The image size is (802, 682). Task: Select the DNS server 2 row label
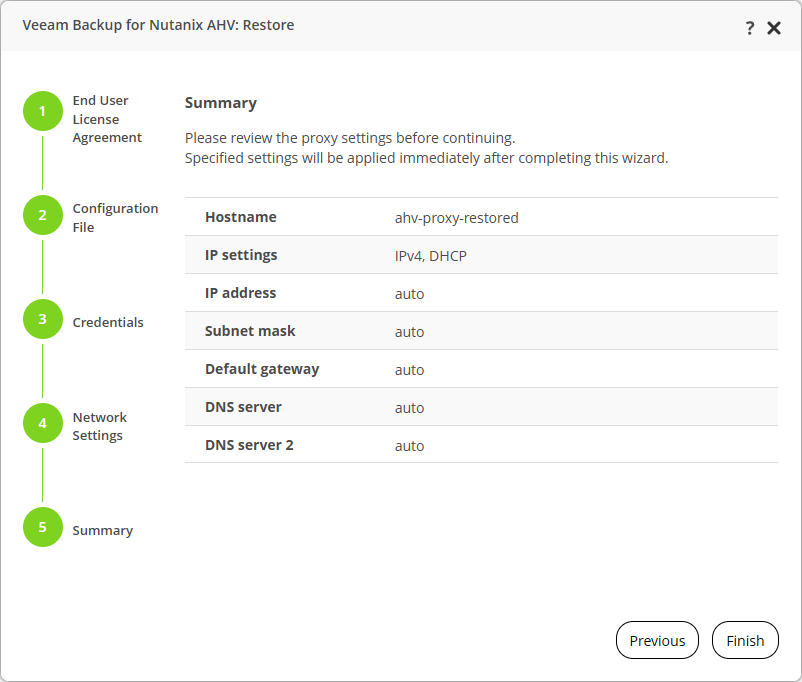coord(249,445)
